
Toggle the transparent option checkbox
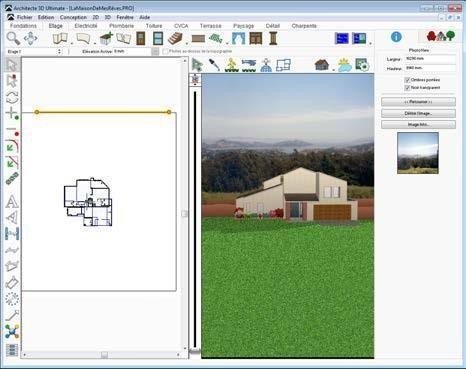coord(407,88)
